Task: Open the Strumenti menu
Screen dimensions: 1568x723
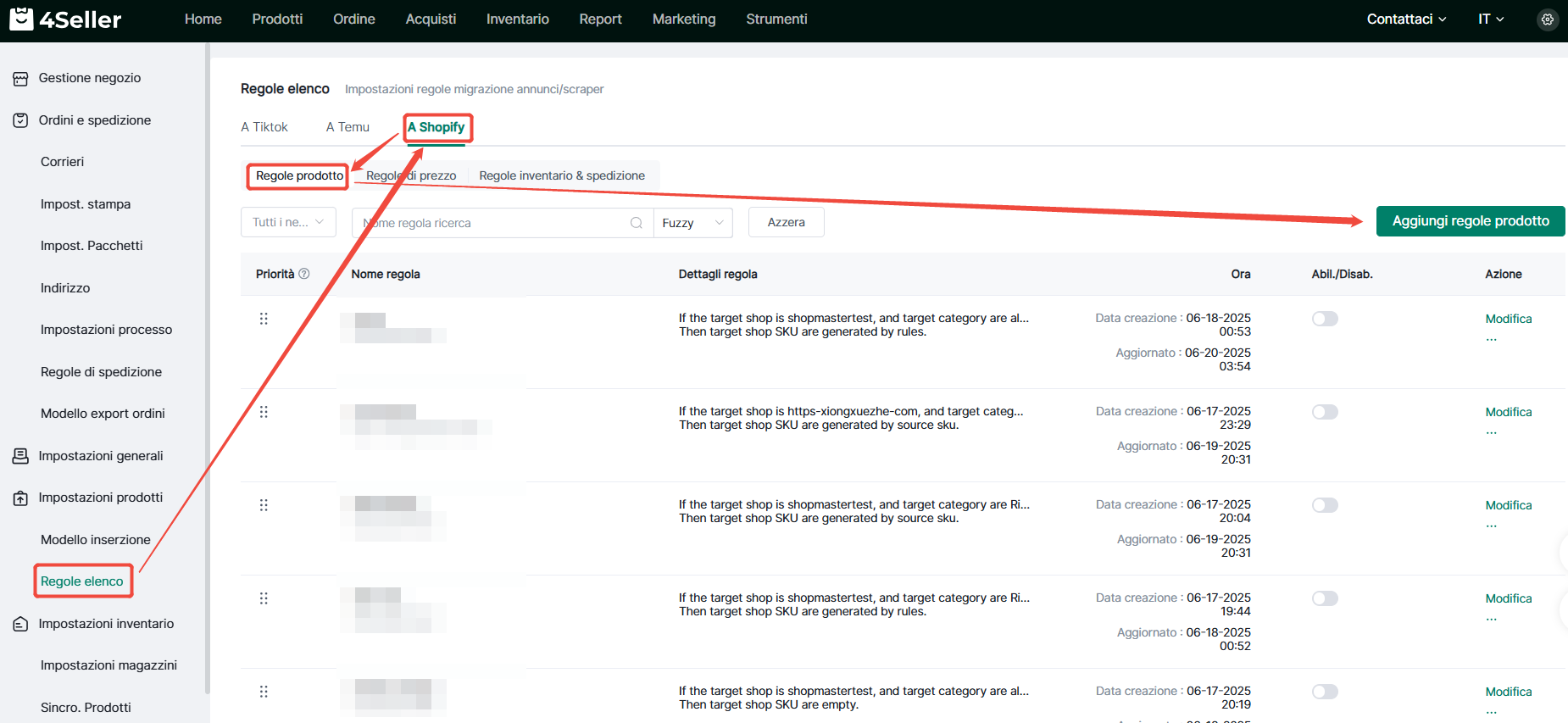Action: [776, 19]
